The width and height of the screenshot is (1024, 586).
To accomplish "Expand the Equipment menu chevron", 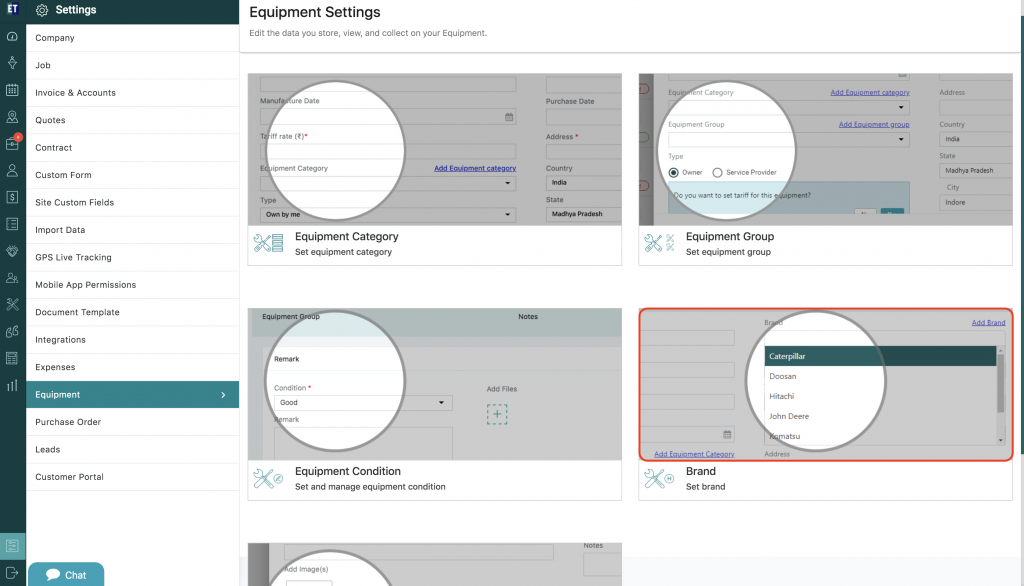I will pyautogui.click(x=223, y=395).
